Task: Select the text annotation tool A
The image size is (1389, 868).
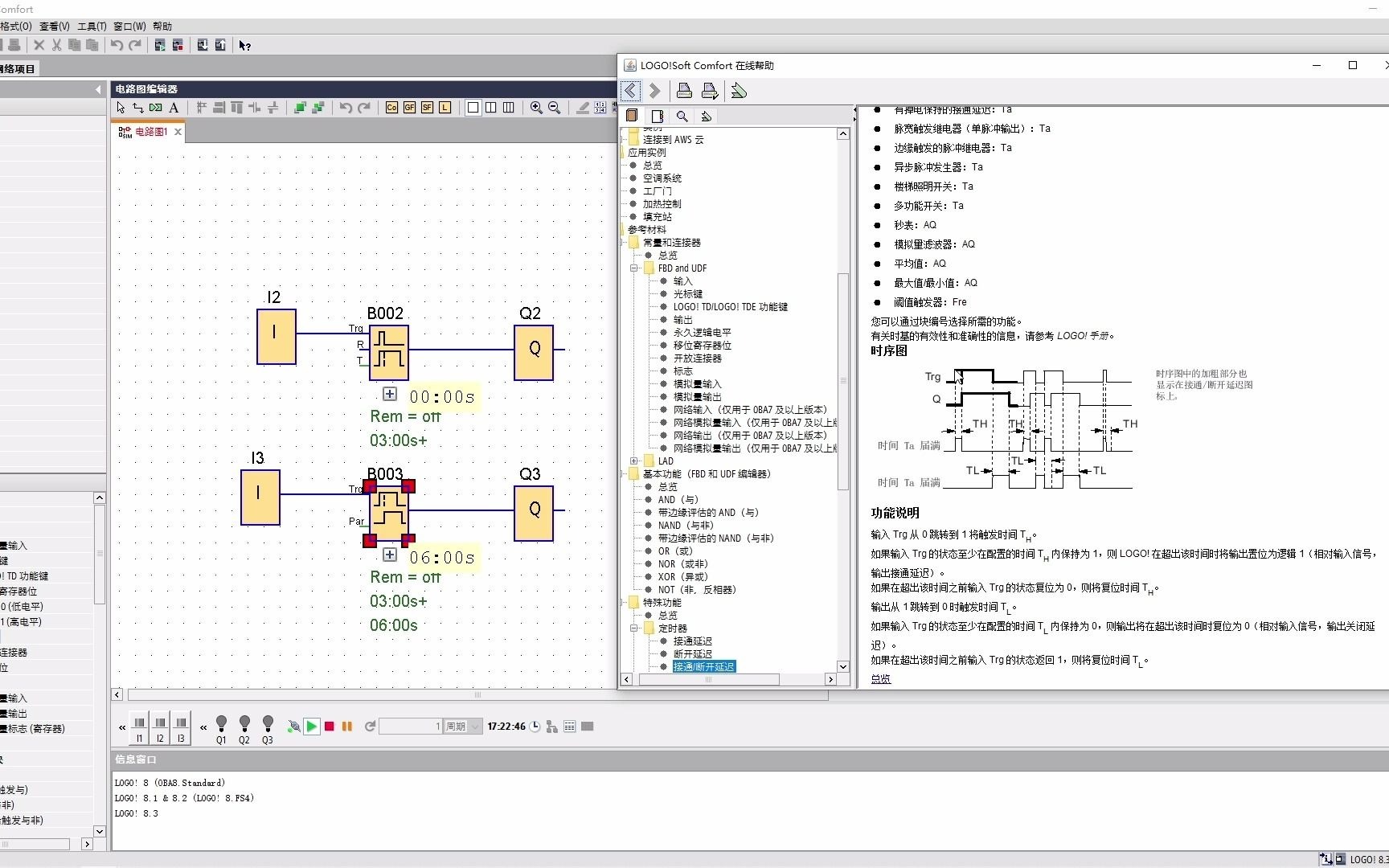Action: tap(174, 108)
